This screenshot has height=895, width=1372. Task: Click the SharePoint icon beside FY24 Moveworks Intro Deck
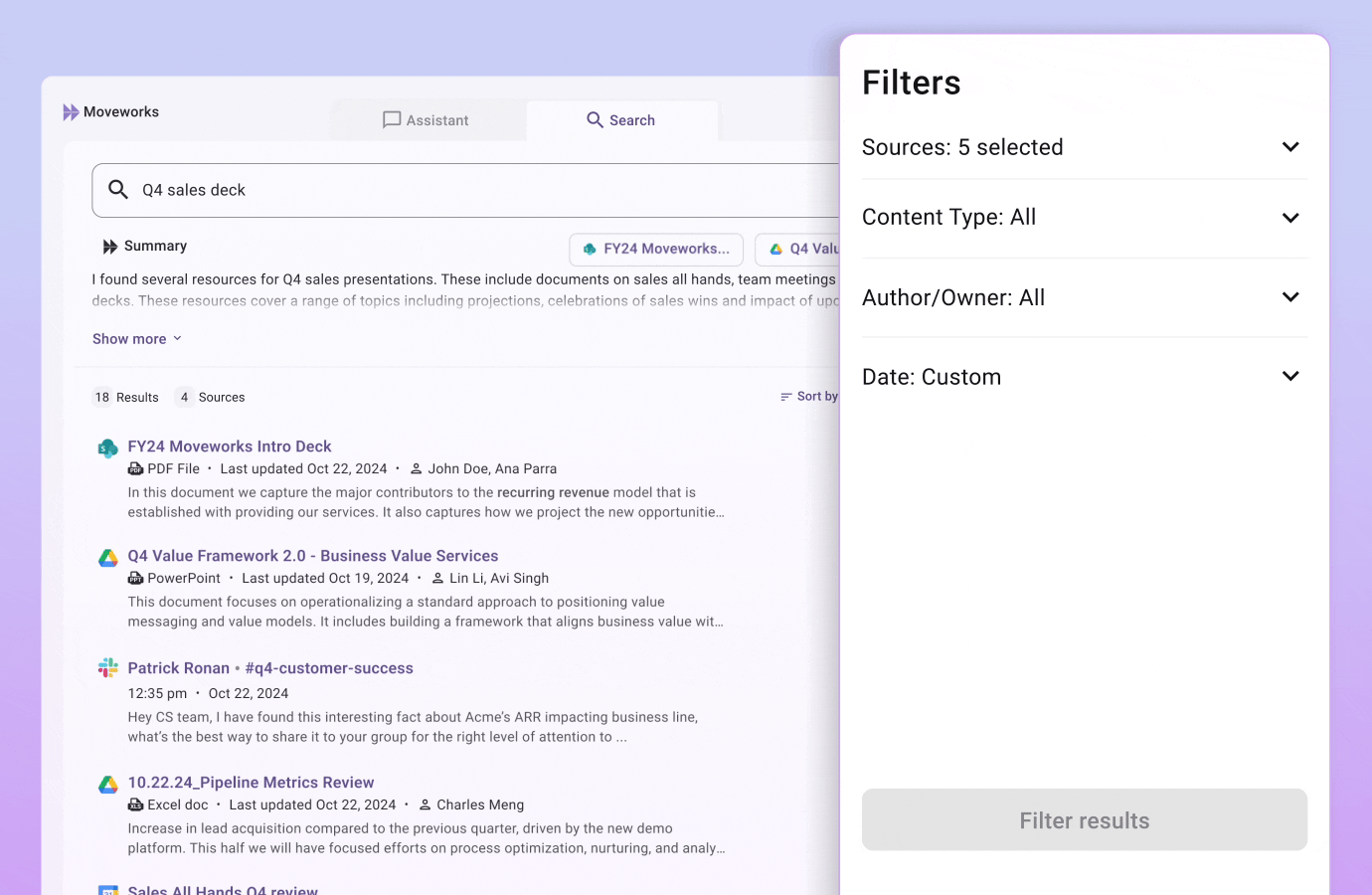click(x=107, y=448)
